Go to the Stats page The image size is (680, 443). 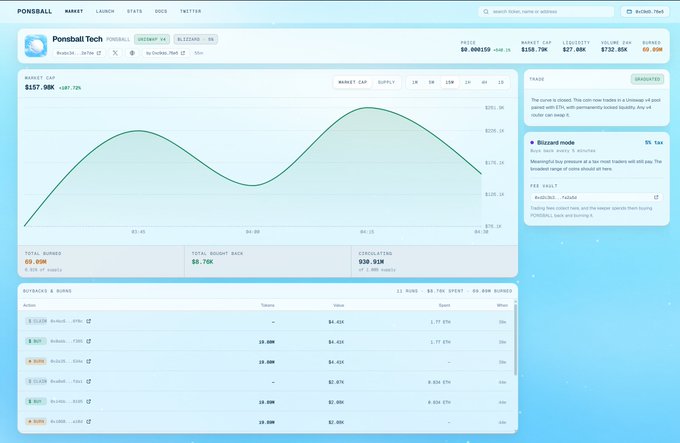[x=134, y=11]
